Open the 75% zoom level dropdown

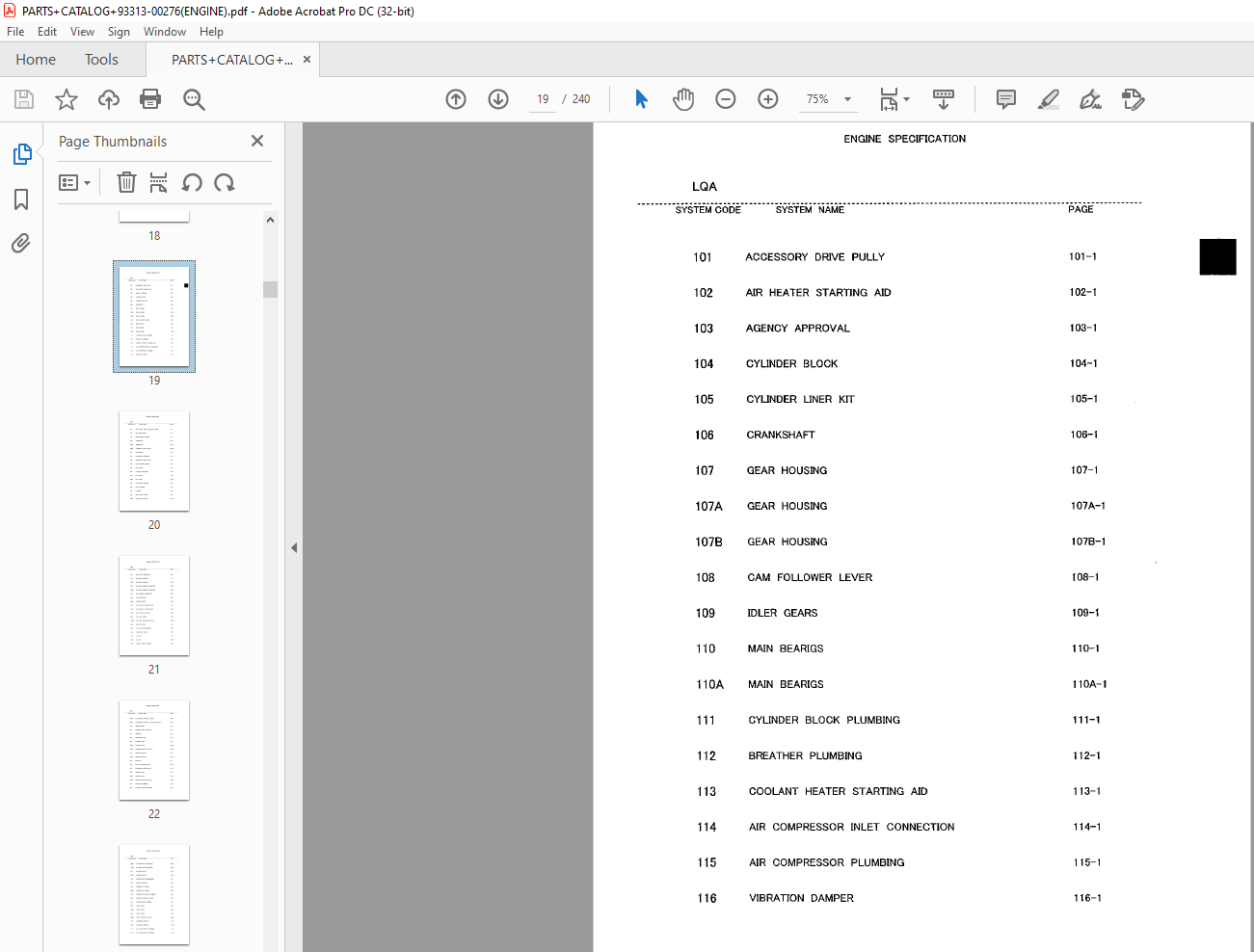point(828,99)
